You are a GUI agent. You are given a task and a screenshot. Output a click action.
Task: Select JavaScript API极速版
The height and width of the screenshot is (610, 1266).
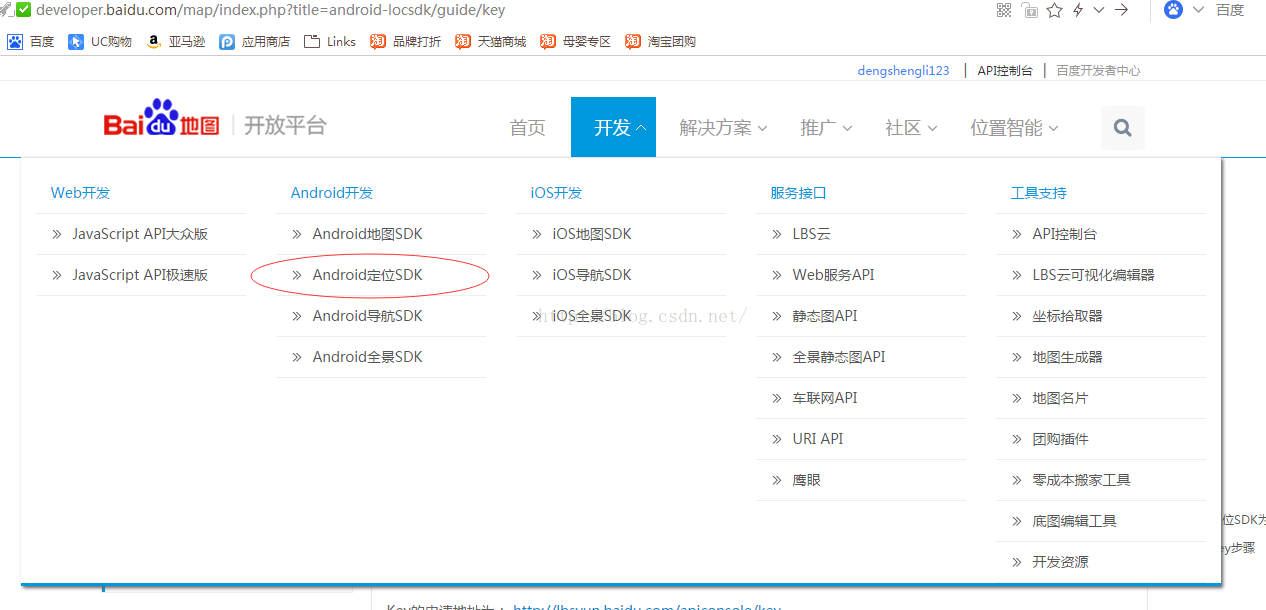pyautogui.click(x=141, y=275)
